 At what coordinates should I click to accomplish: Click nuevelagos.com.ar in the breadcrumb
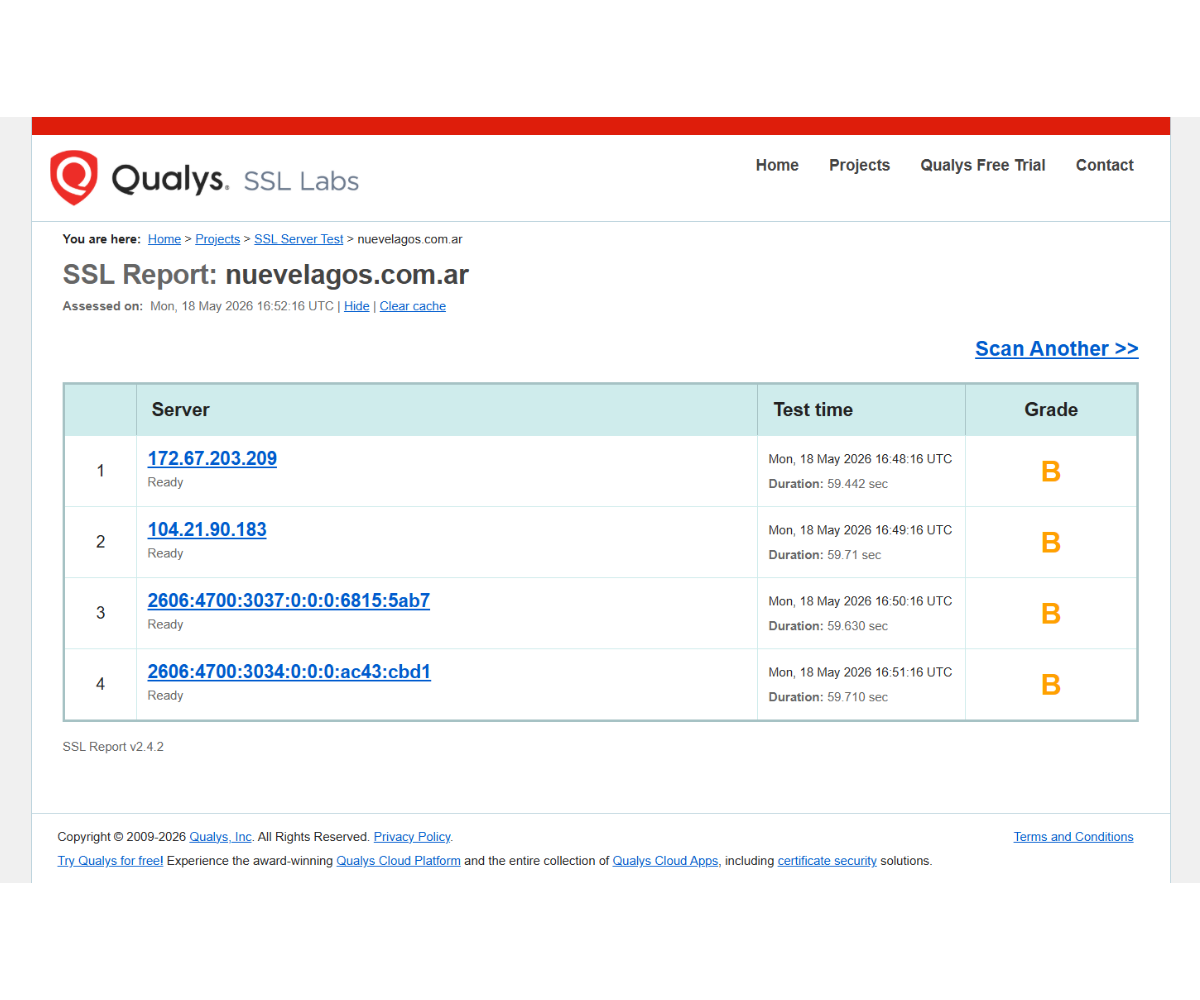[410, 239]
